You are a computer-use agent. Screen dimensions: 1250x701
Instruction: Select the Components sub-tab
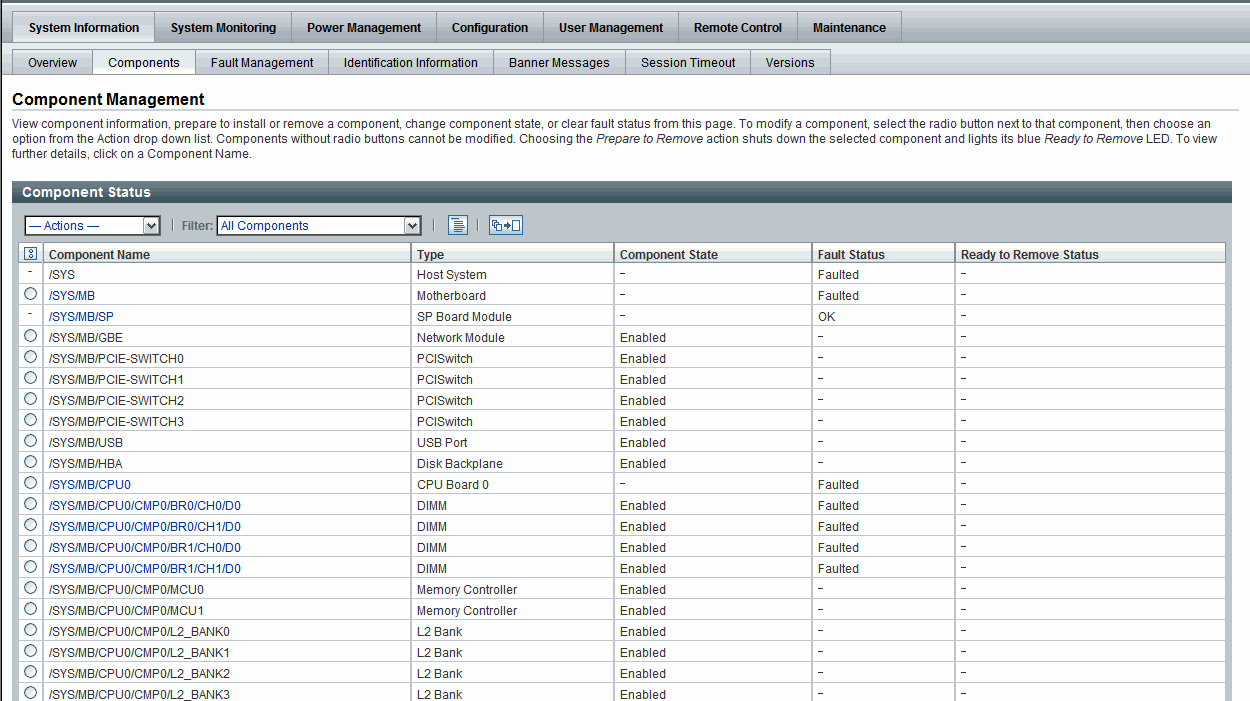coord(144,62)
